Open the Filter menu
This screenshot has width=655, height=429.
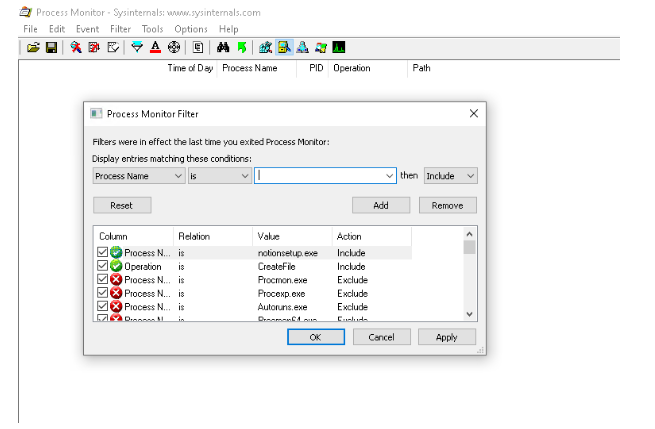(120, 29)
